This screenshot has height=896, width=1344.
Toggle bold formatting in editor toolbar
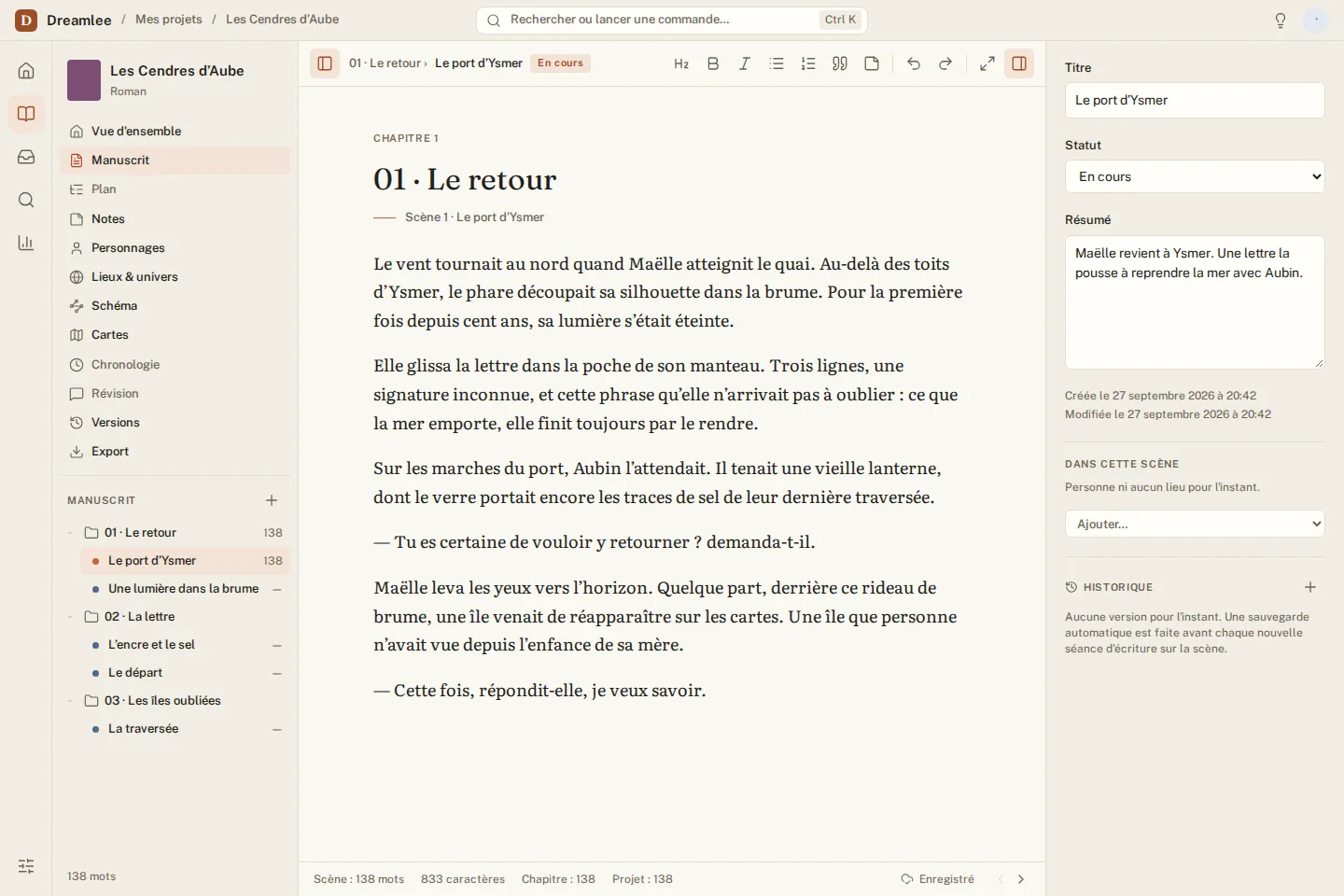pyautogui.click(x=713, y=63)
